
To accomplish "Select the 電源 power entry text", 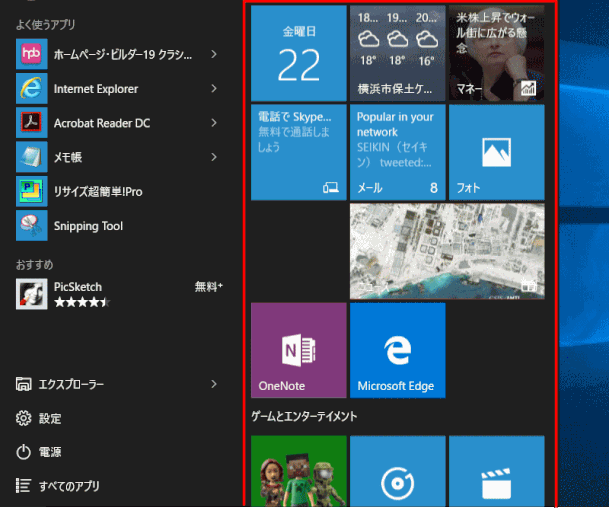I will (50, 452).
